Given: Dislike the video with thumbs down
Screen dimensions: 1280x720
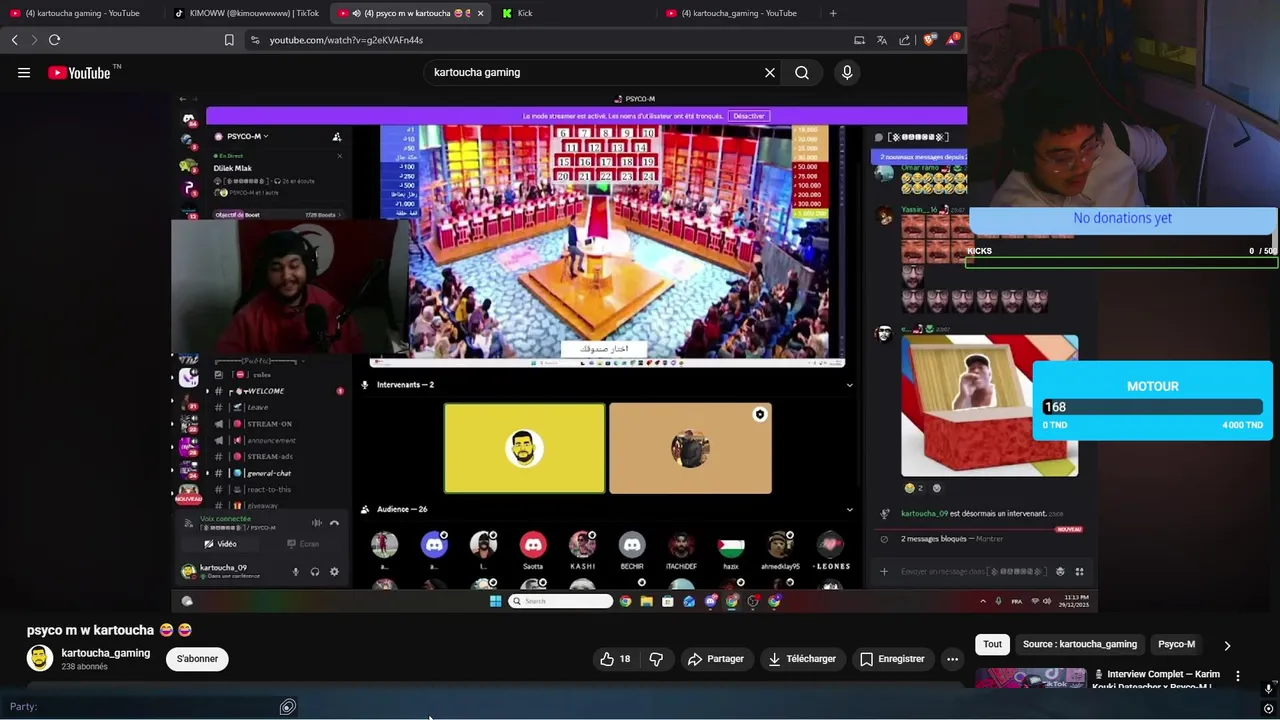Looking at the screenshot, I should (x=656, y=659).
